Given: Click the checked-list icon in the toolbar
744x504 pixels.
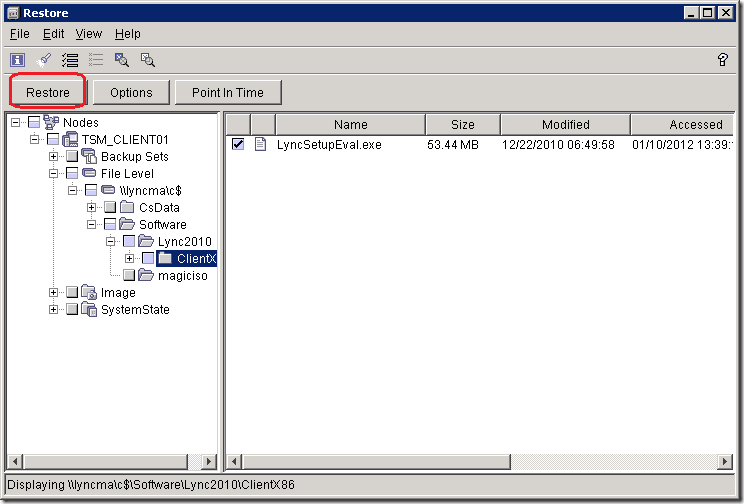Looking at the screenshot, I should coord(69,60).
